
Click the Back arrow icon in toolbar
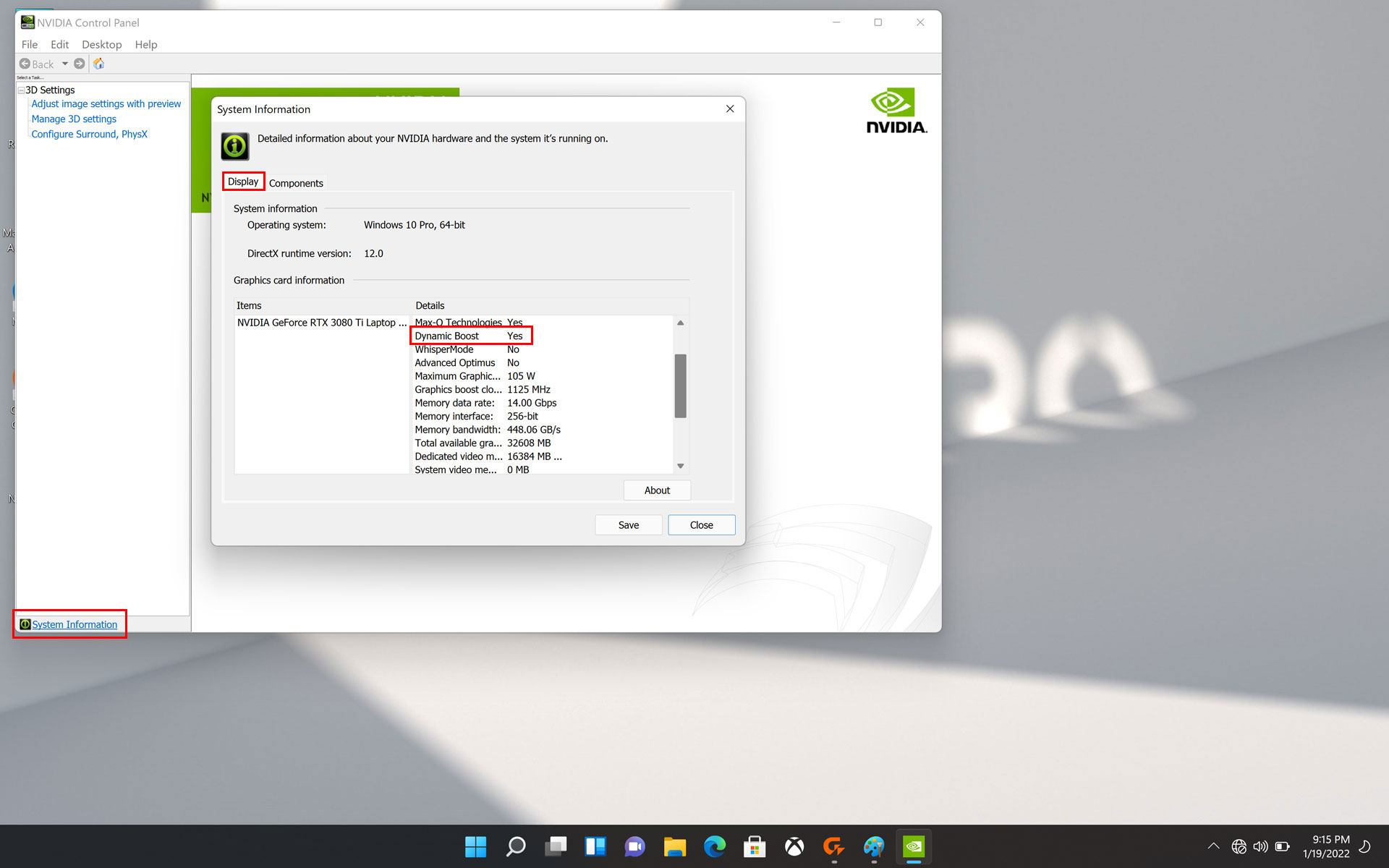25,64
